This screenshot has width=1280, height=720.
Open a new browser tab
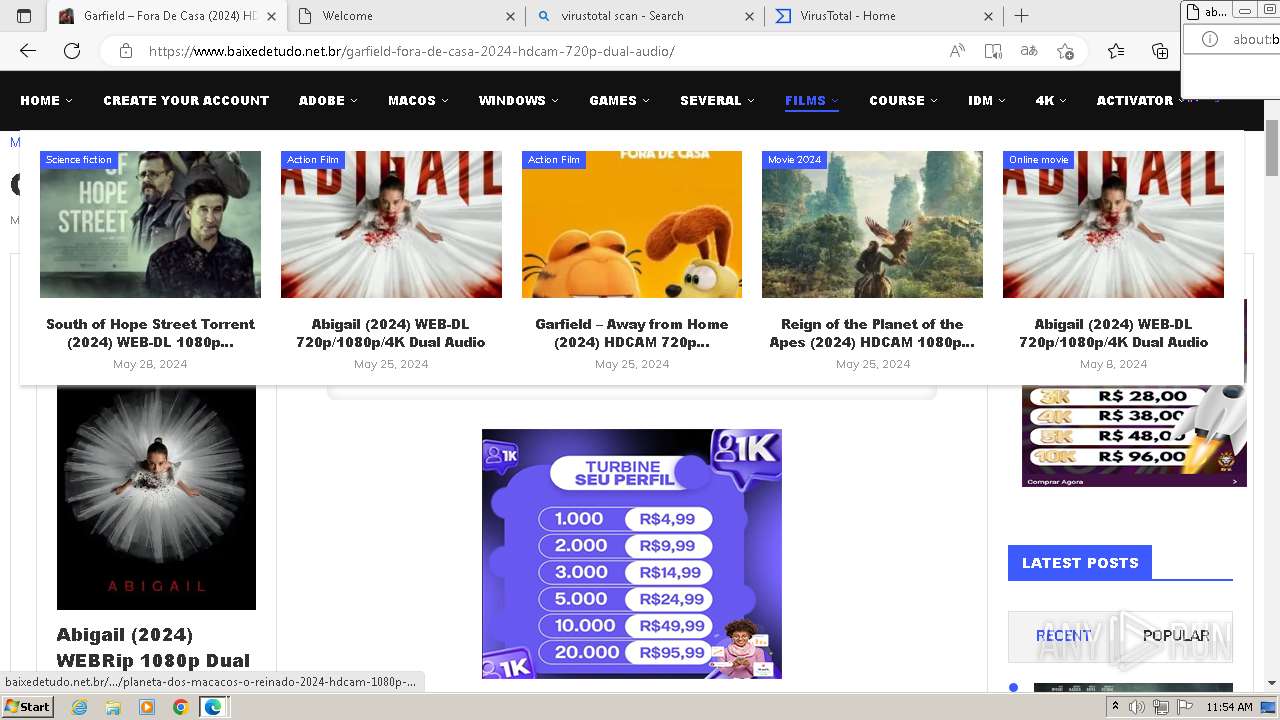[x=1021, y=16]
